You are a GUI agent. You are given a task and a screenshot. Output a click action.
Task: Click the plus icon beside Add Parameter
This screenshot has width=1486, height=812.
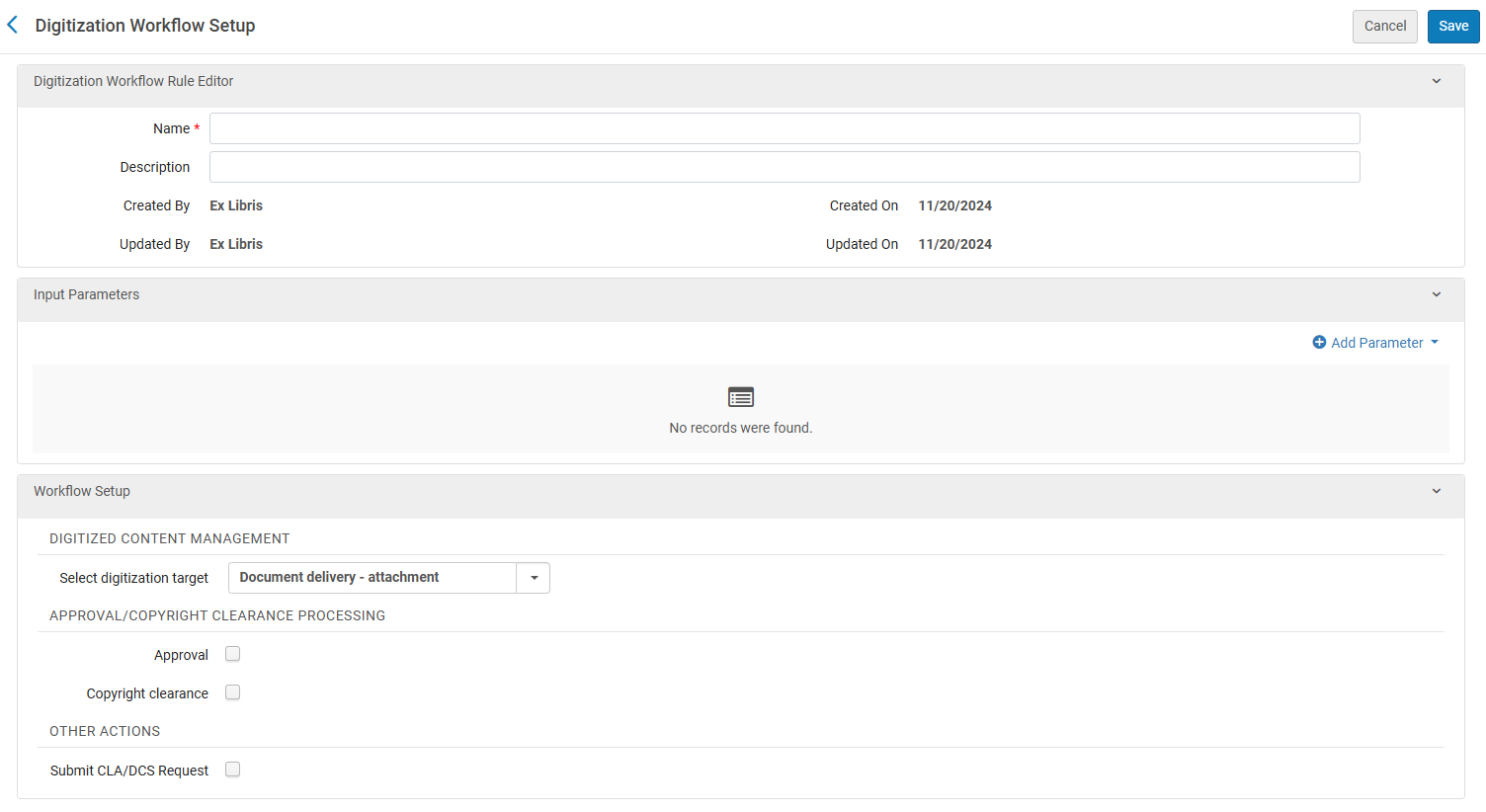[1319, 343]
